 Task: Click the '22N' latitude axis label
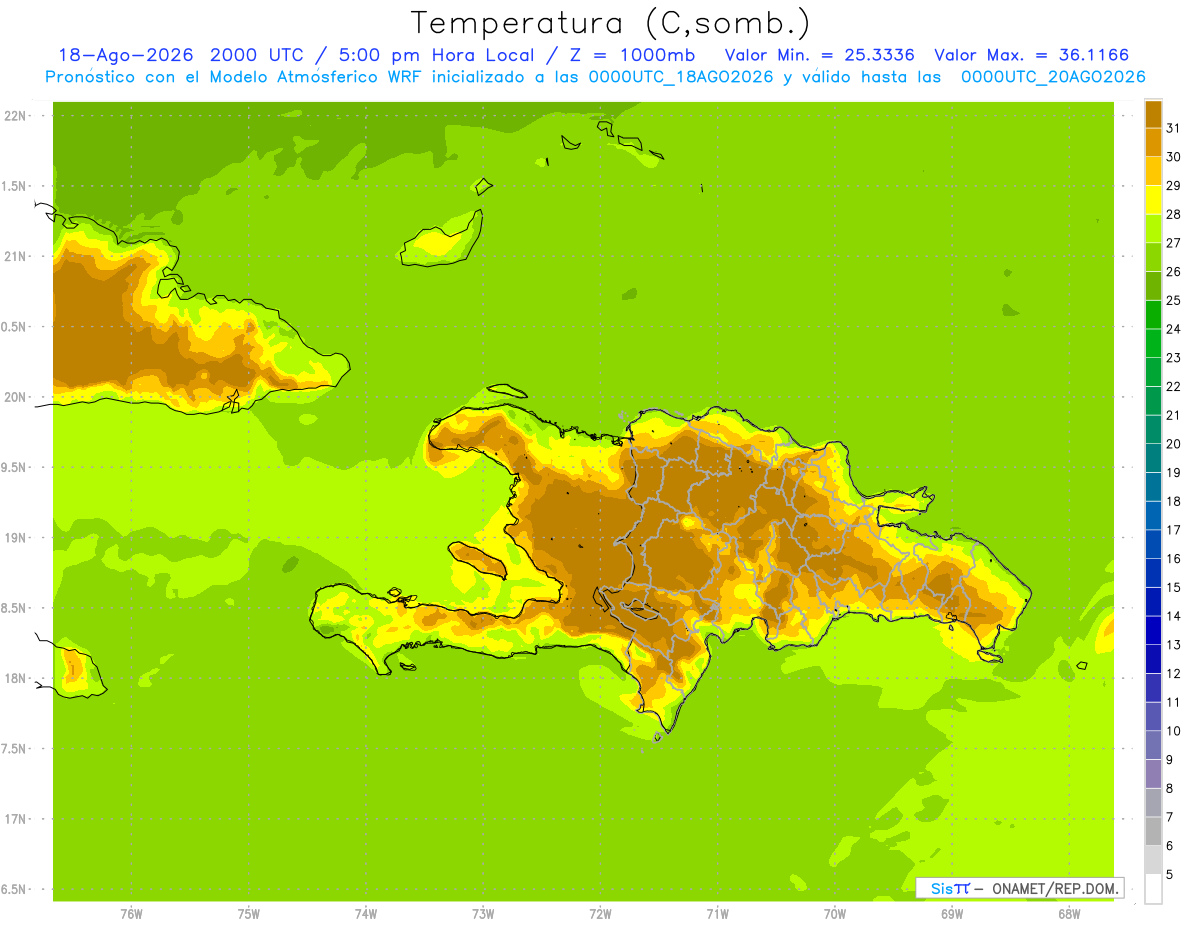coord(17,116)
